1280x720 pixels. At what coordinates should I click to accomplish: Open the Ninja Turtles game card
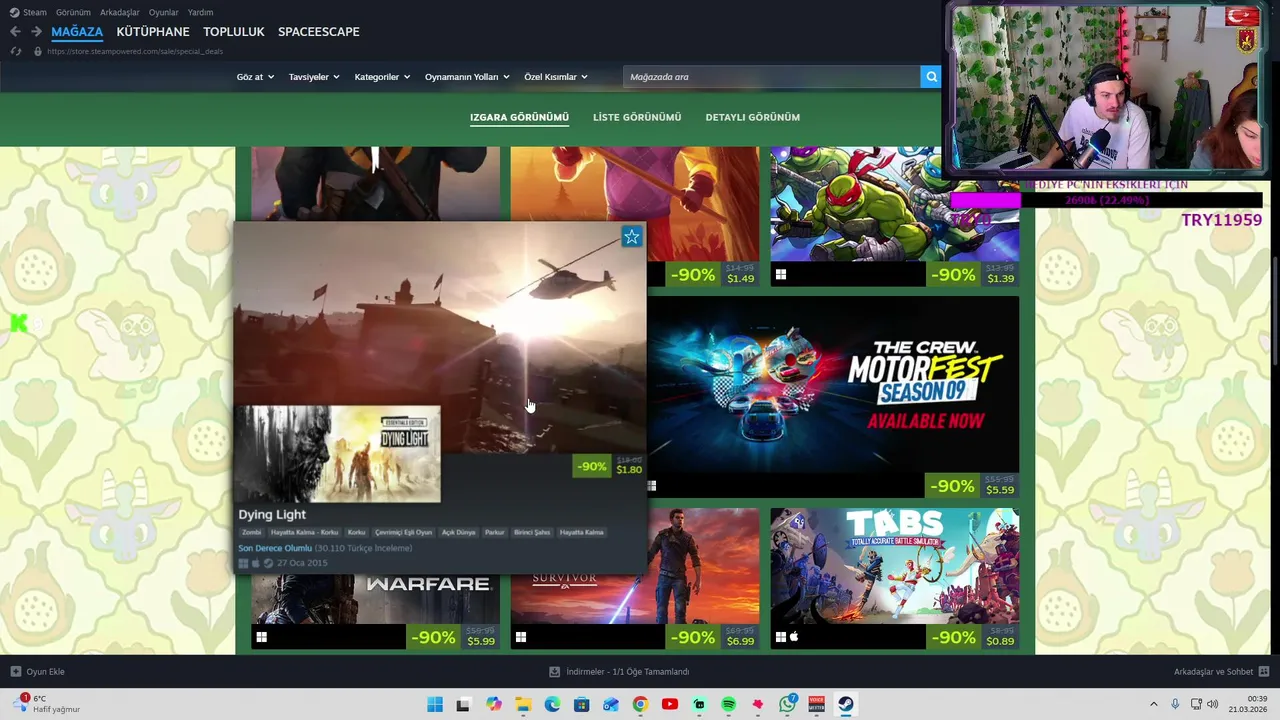pyautogui.click(x=895, y=216)
